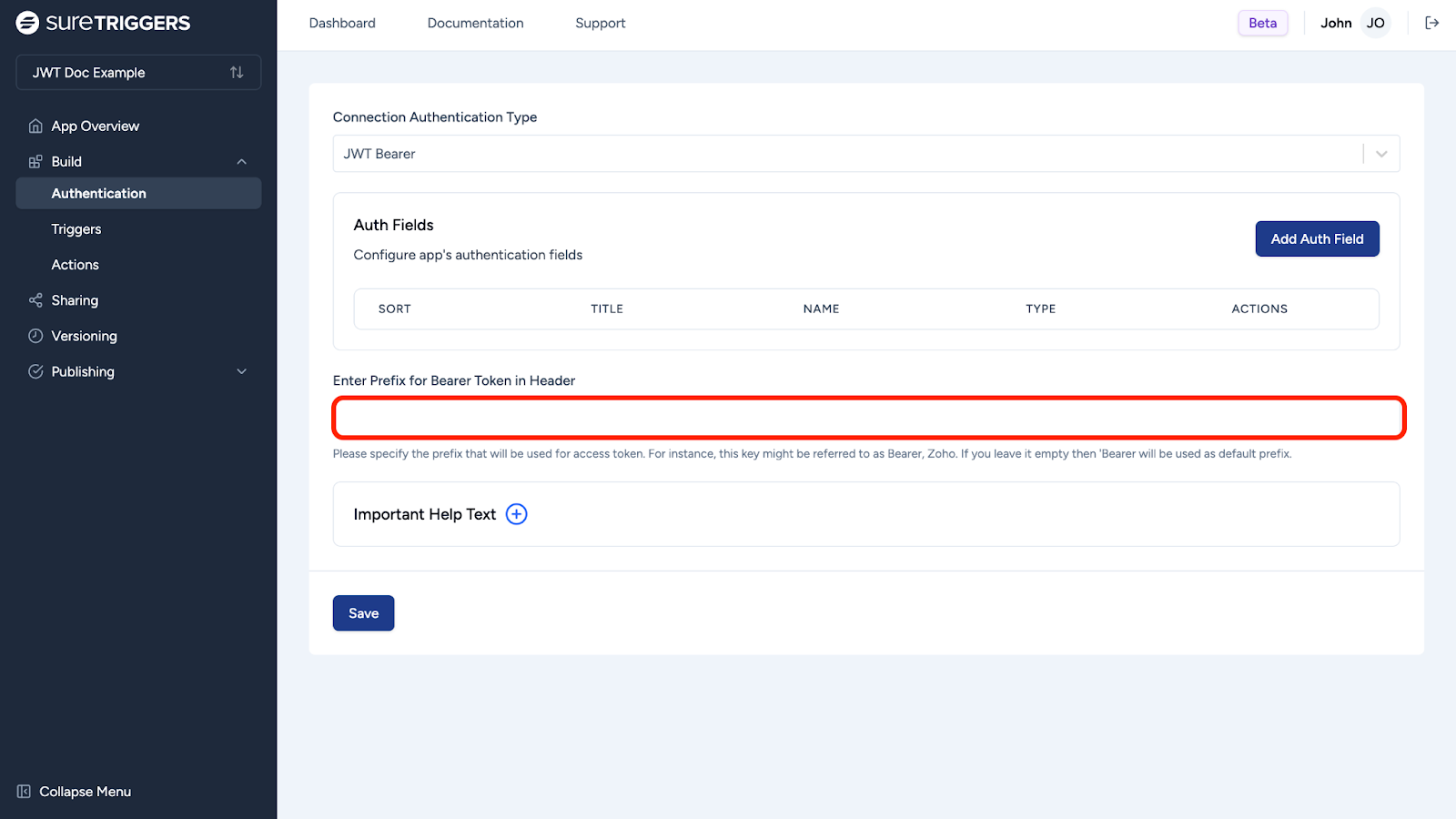Image resolution: width=1456 pixels, height=819 pixels.
Task: Click the logout icon in top bar
Action: [x=1431, y=23]
